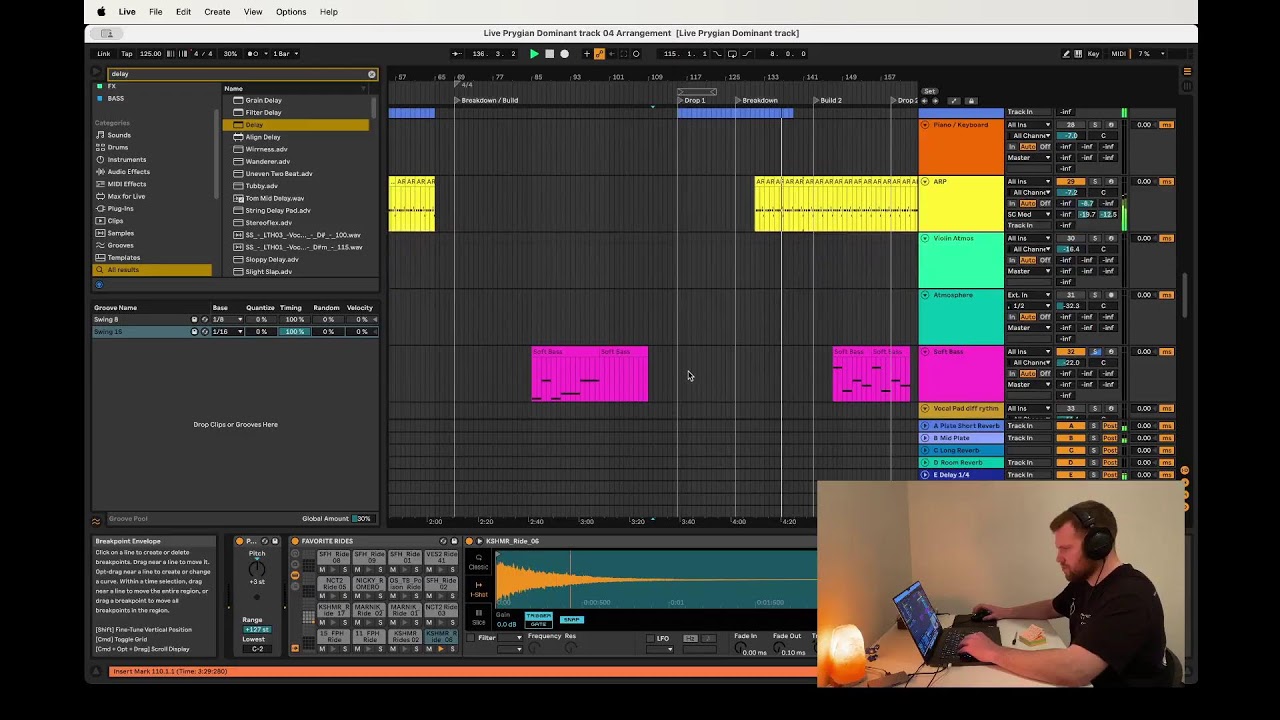Select the Grain Delay result
This screenshot has height=720, width=1280.
[263, 100]
